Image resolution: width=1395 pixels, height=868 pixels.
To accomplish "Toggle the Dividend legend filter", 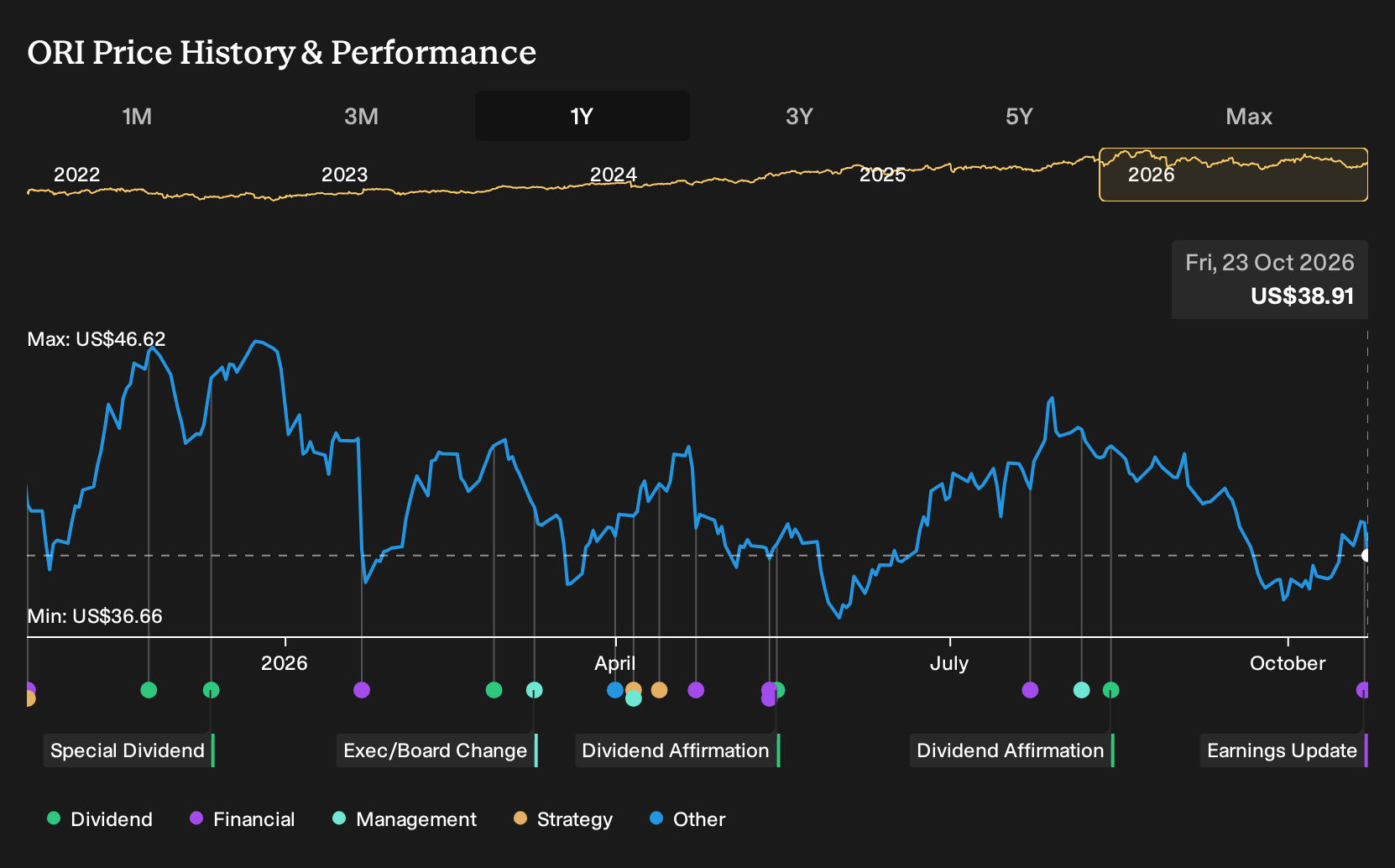I will pos(100,819).
